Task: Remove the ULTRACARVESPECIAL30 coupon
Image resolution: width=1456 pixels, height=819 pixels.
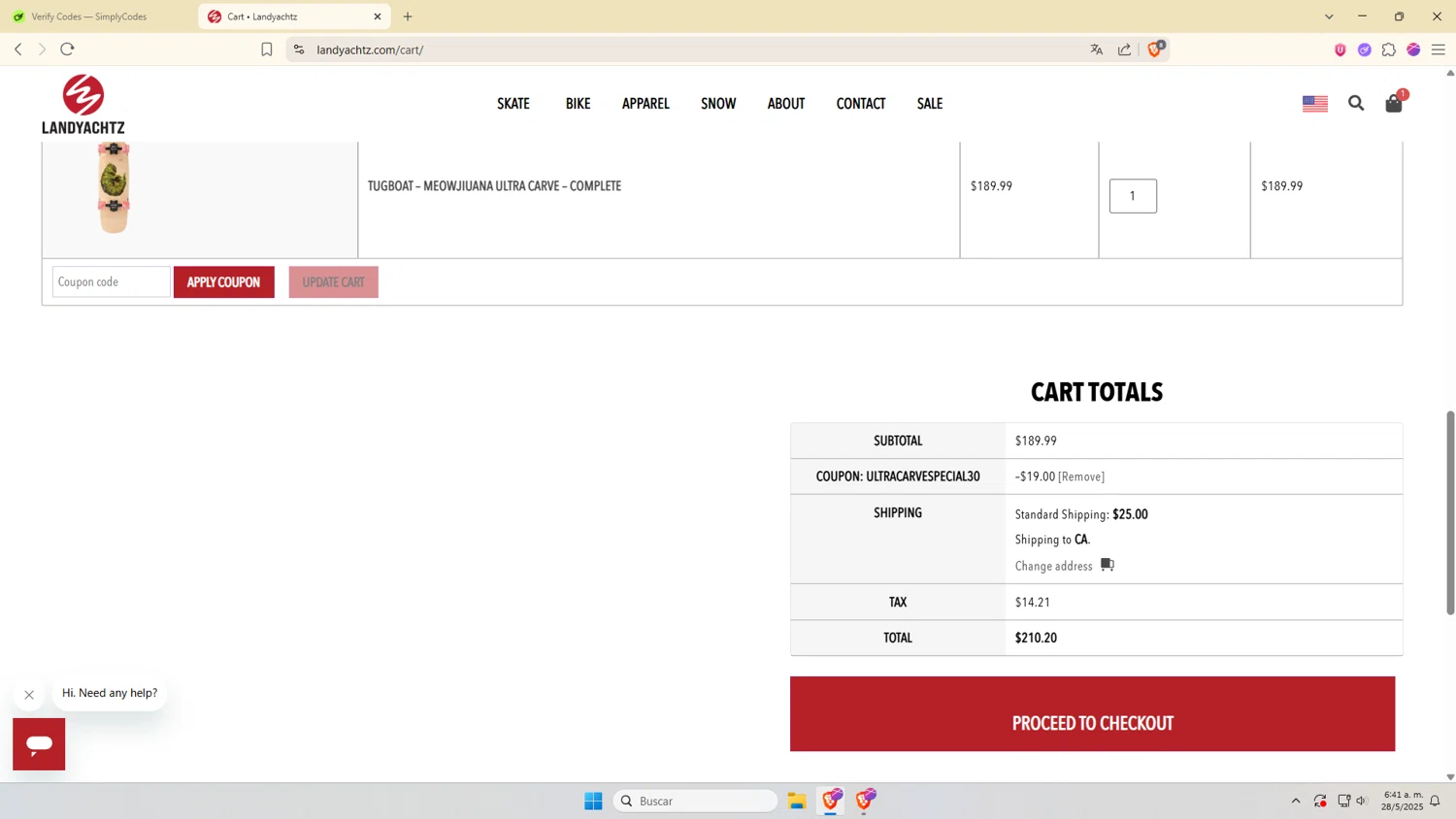Action: pos(1081,476)
